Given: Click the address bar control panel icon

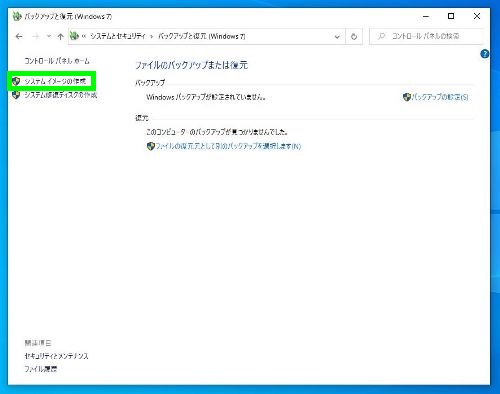Looking at the screenshot, I should [x=74, y=36].
